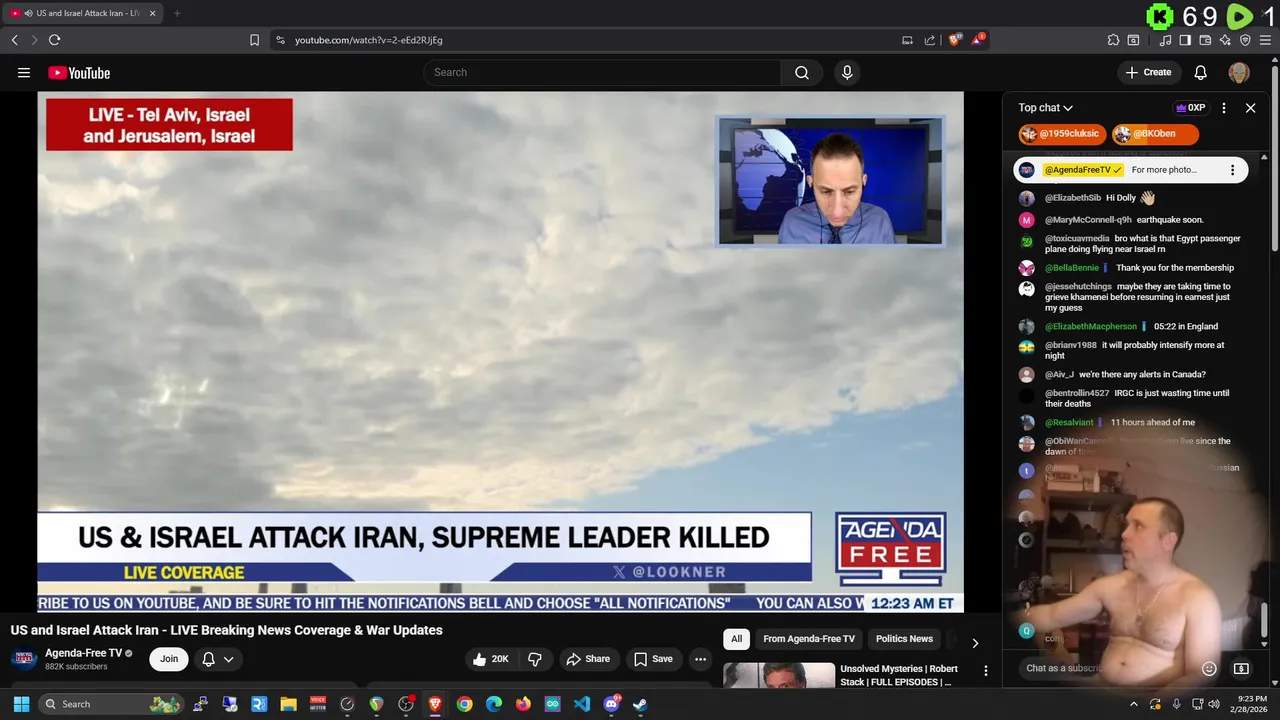Close the live chat panel
This screenshot has width=1280, height=720.
pyautogui.click(x=1250, y=108)
